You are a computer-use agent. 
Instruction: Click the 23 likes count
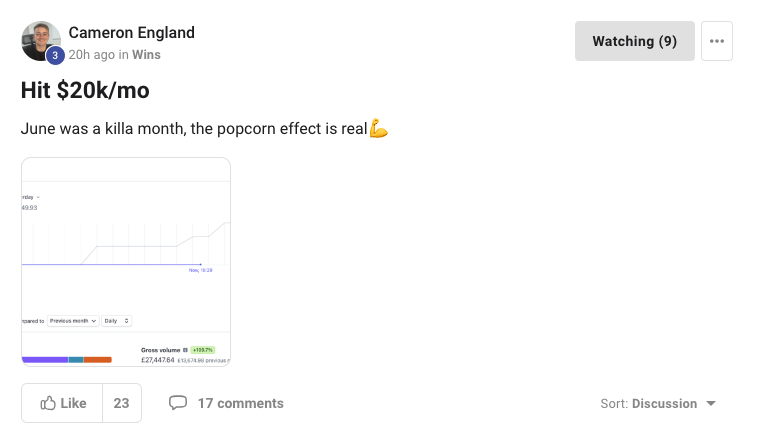coord(121,403)
